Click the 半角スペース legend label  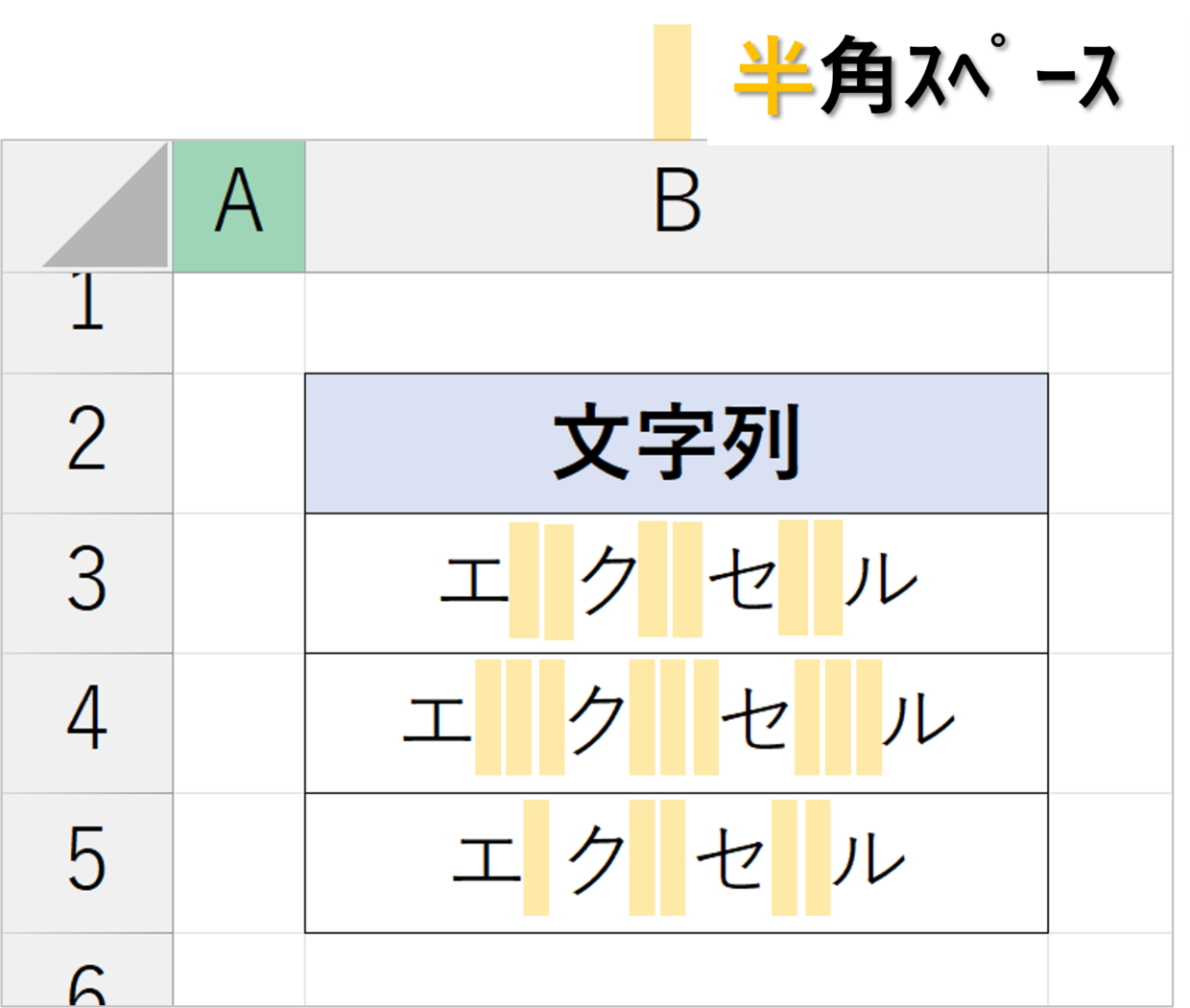(x=928, y=76)
